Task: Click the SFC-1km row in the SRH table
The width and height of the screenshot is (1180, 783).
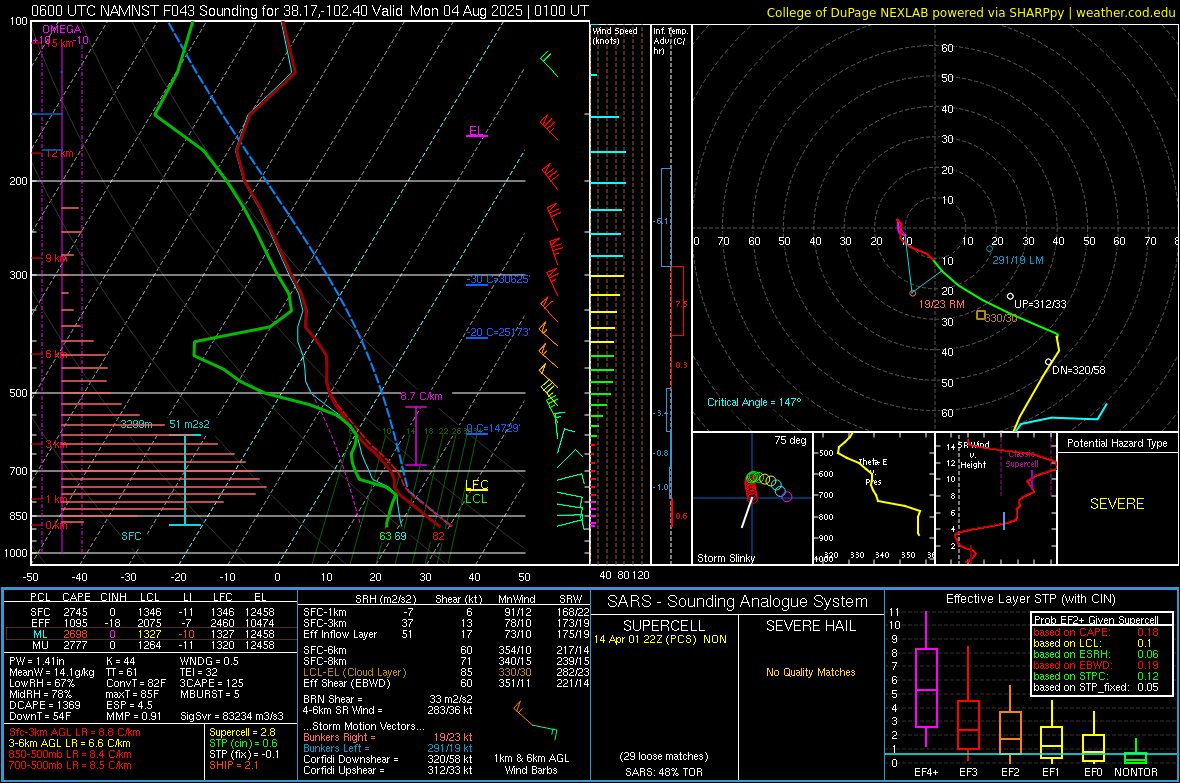Action: tap(446, 612)
